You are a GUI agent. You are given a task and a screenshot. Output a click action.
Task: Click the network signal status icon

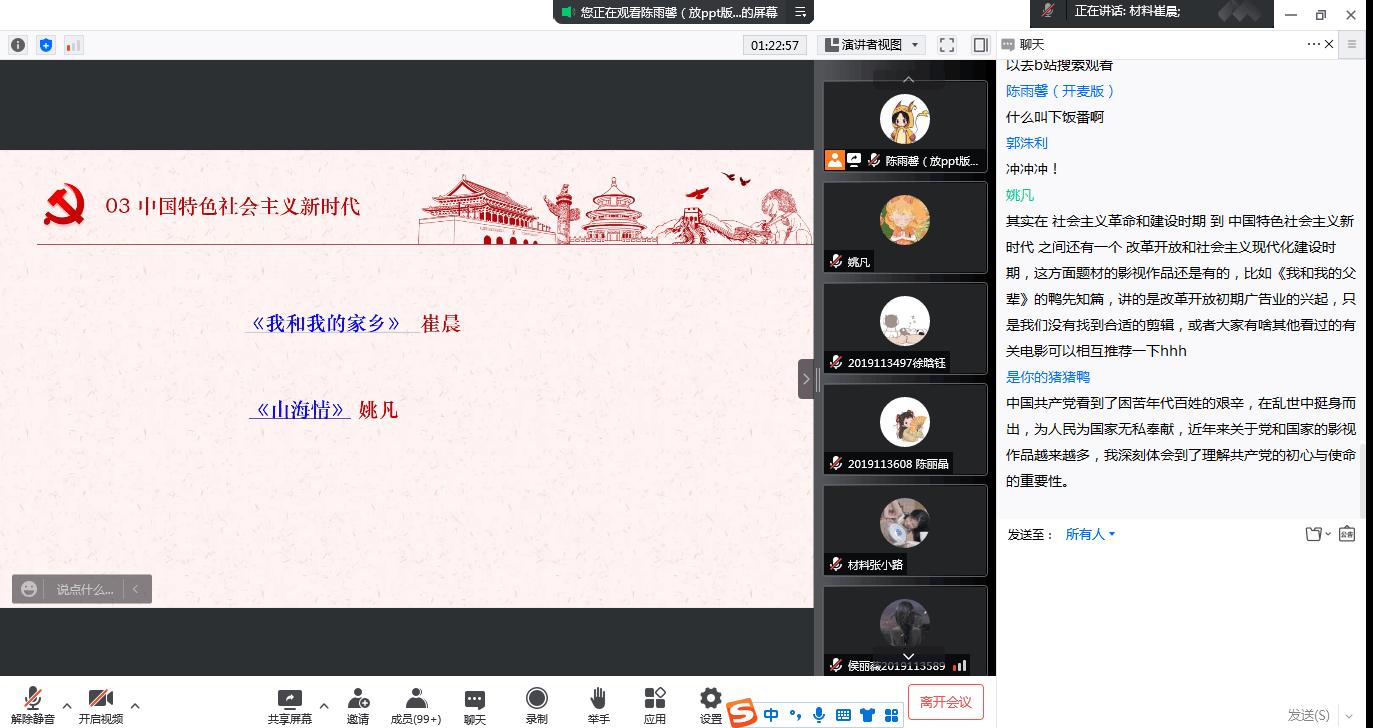74,45
